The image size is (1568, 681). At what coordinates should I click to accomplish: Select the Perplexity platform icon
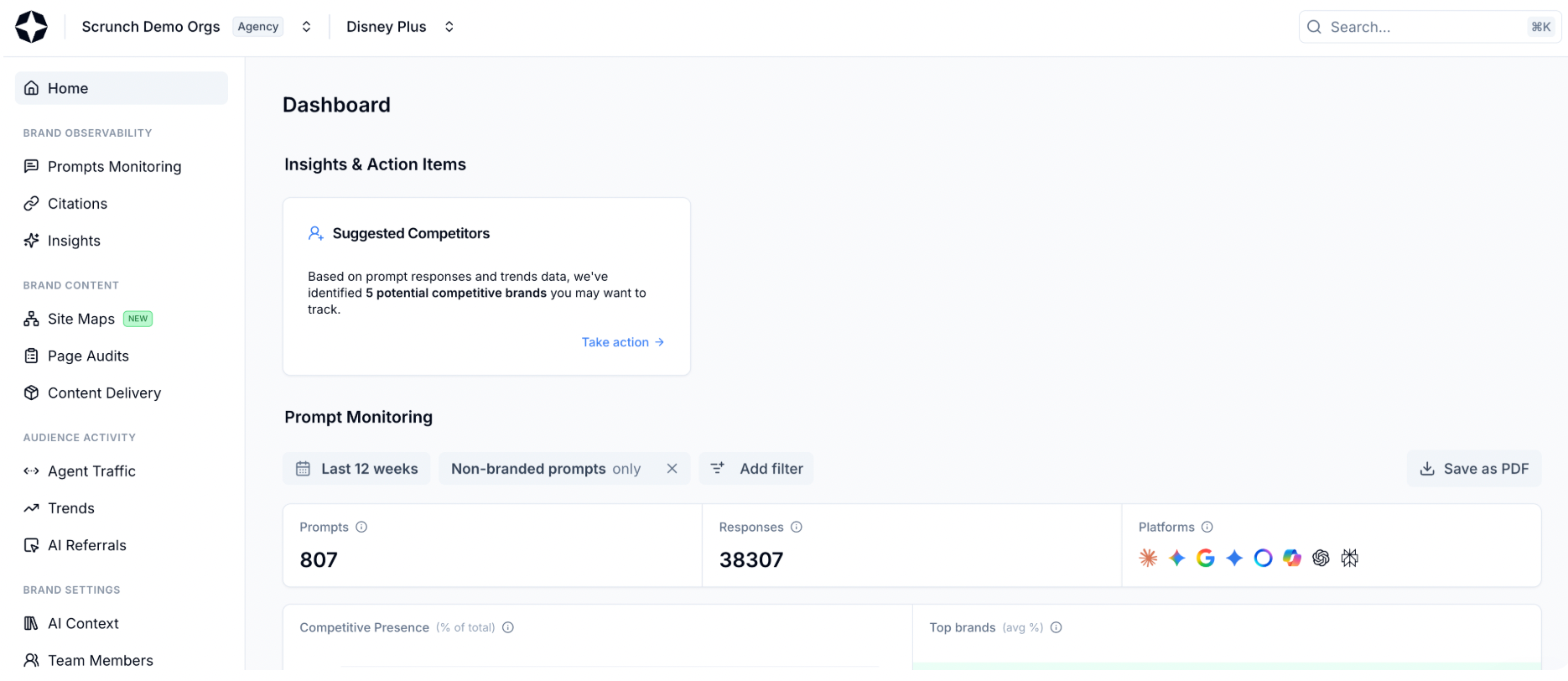pos(1349,558)
